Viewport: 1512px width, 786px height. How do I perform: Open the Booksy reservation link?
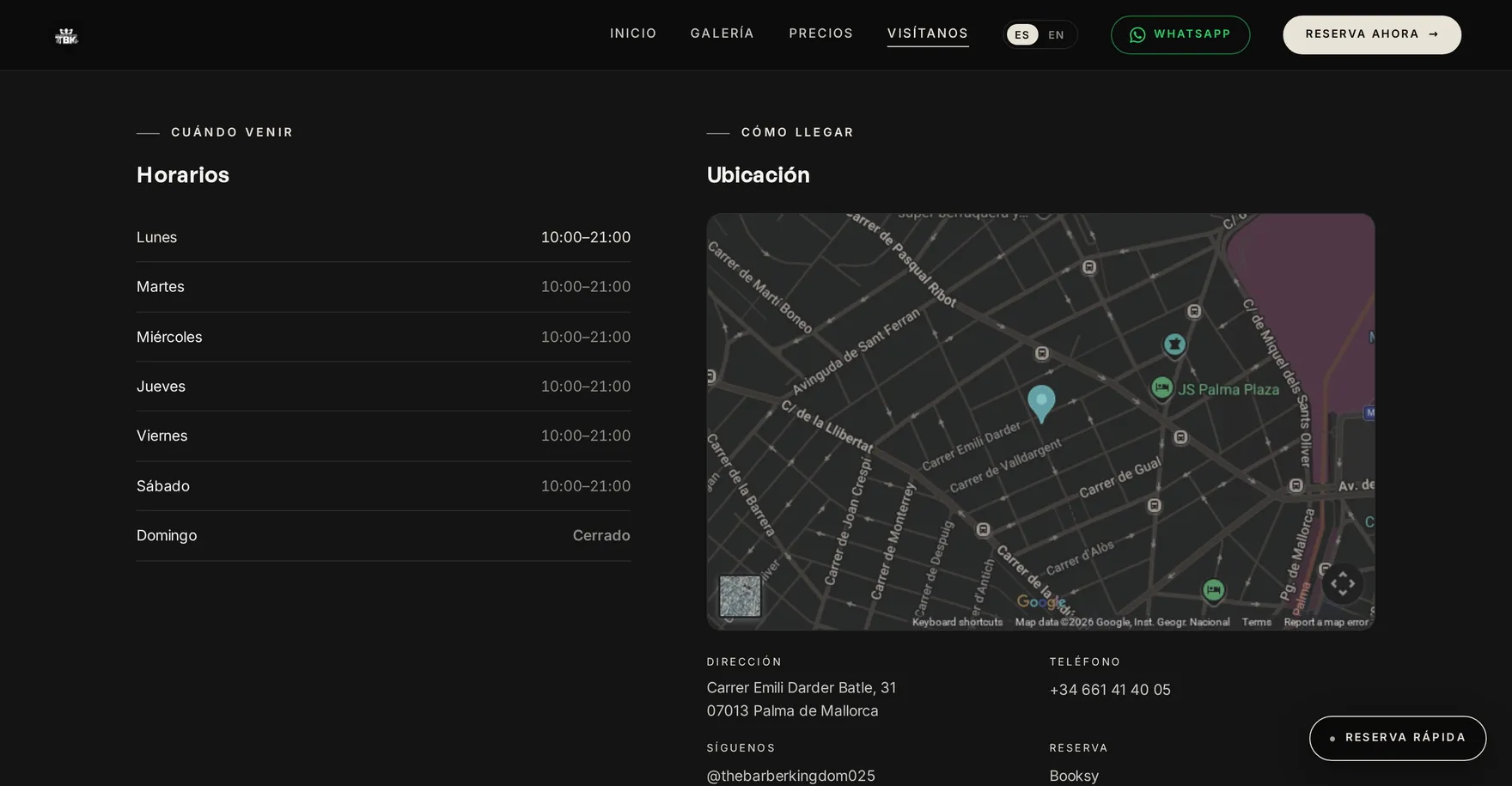click(x=1074, y=776)
